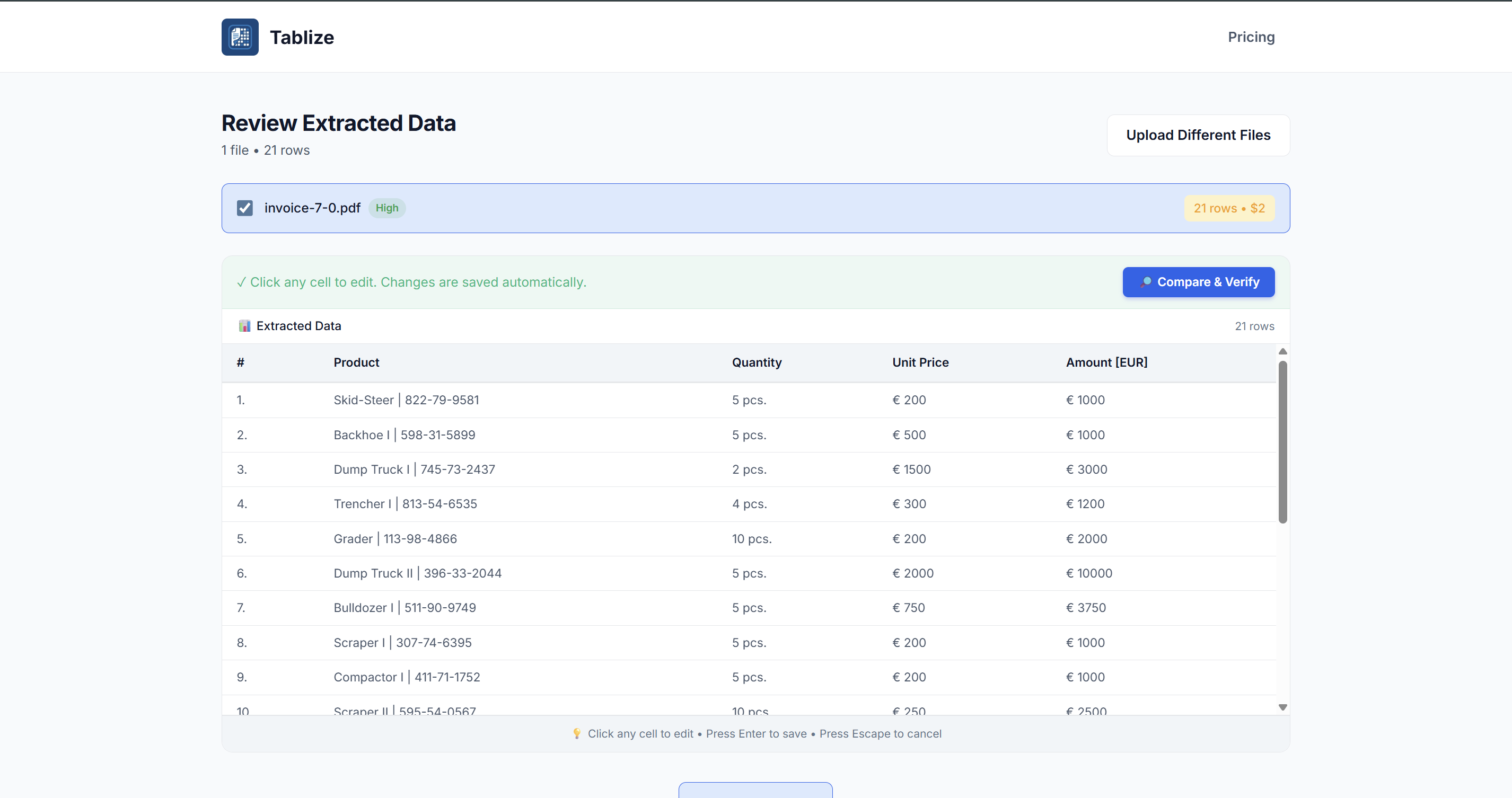The height and width of the screenshot is (798, 1512).
Task: Uncheck the invoice-7-0.pdf checkbox
Action: click(245, 208)
